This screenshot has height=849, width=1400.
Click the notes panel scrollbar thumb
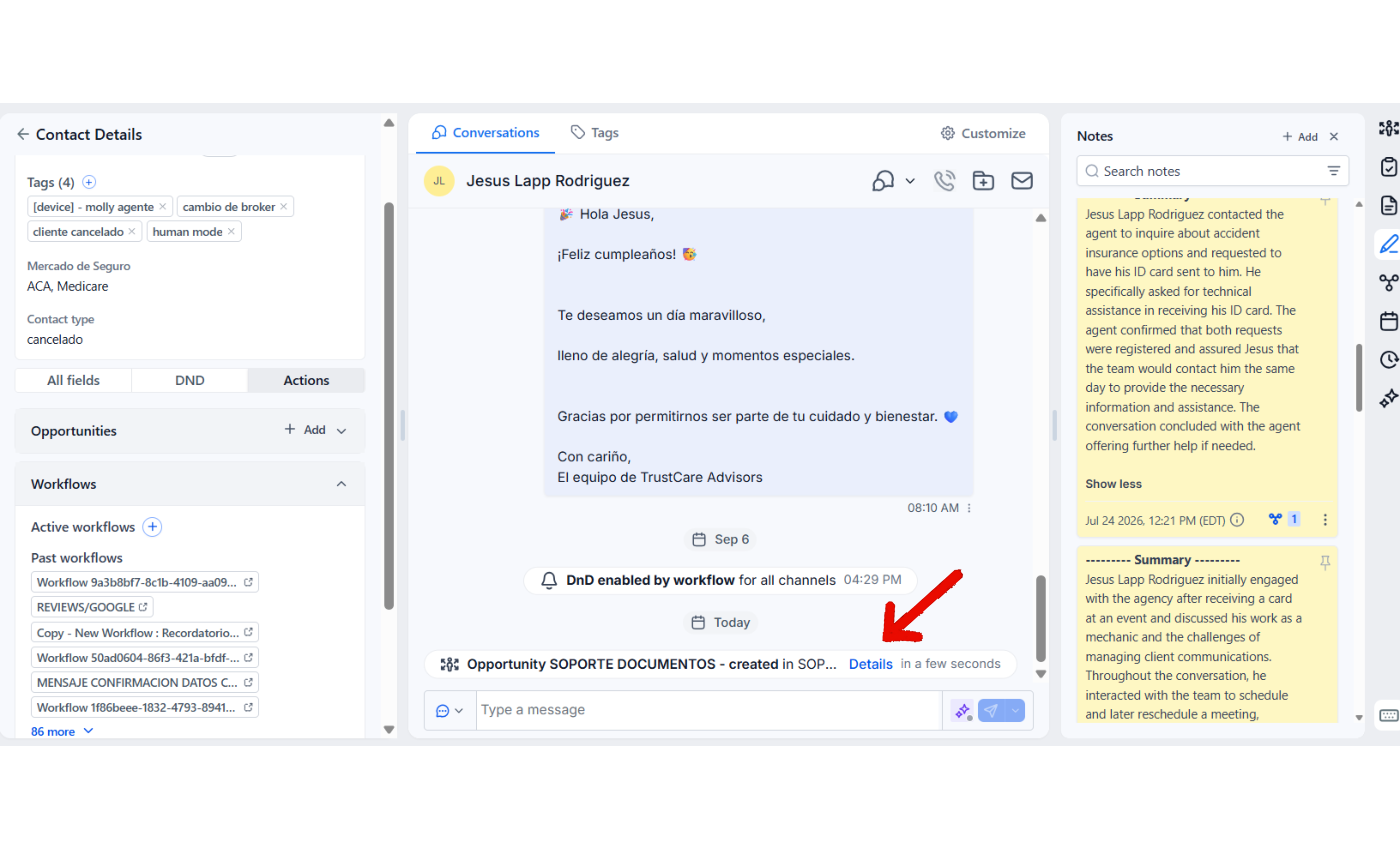click(x=1359, y=378)
